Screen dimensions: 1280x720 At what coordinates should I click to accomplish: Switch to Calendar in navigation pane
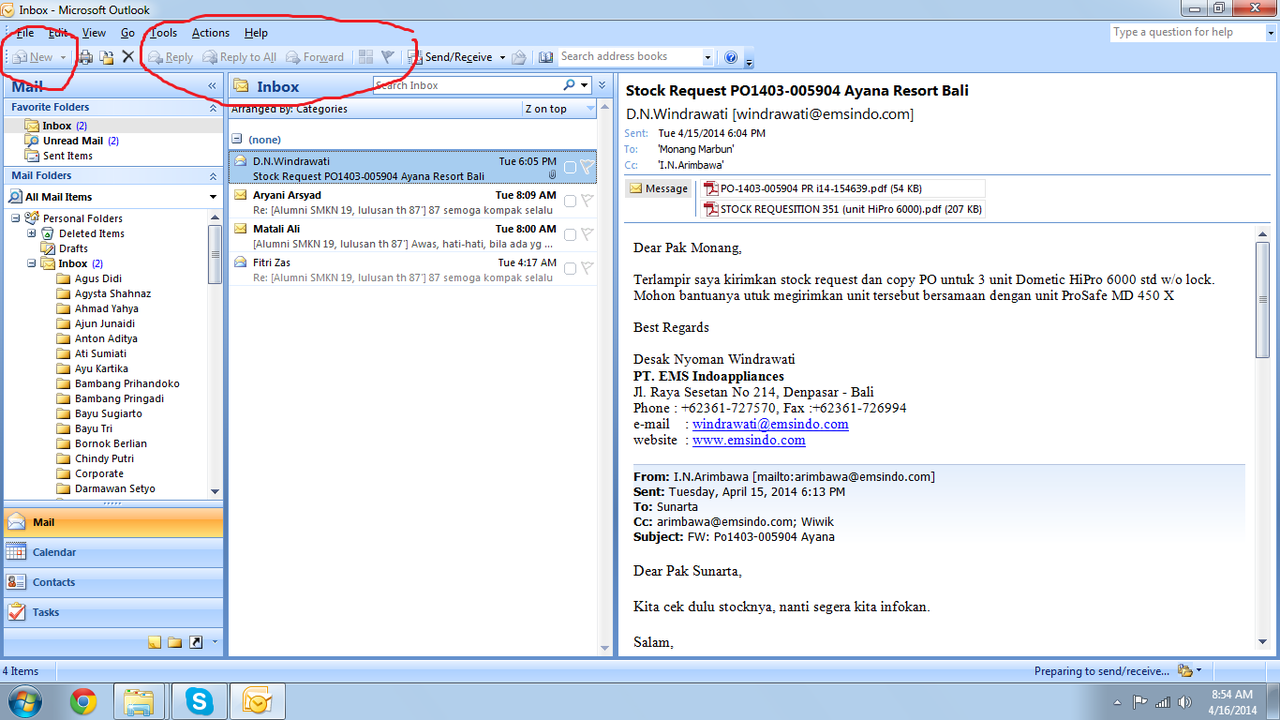click(x=54, y=552)
